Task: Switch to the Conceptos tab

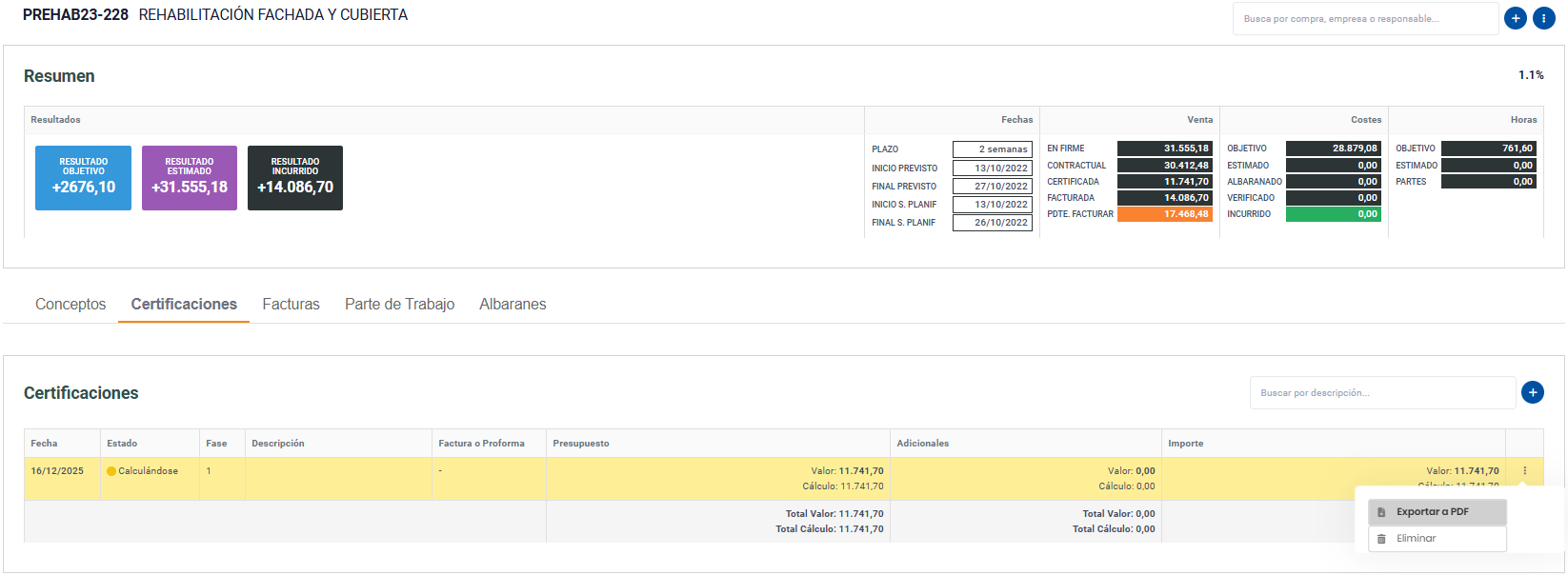Action: [x=70, y=305]
